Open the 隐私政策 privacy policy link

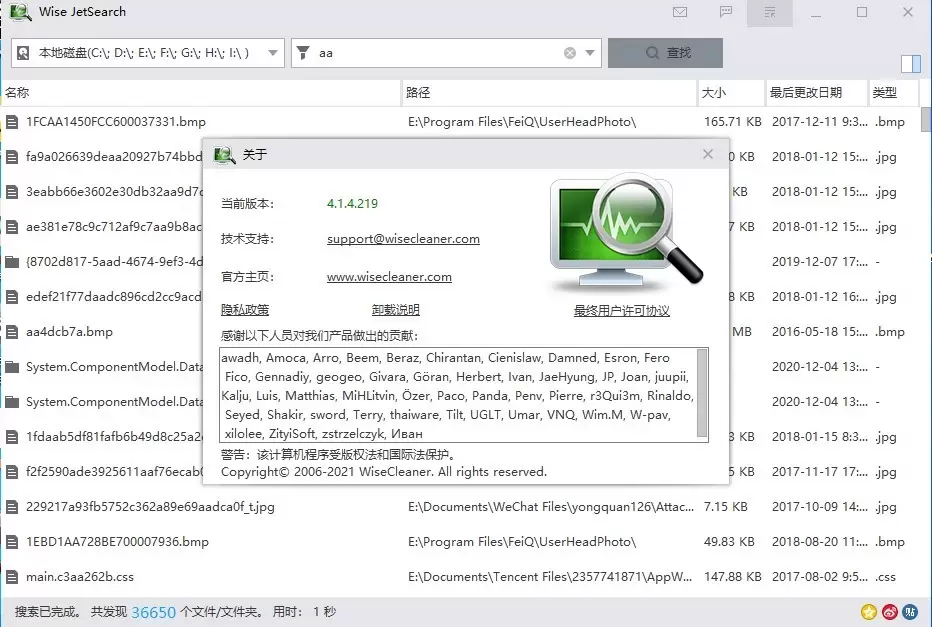pos(245,310)
